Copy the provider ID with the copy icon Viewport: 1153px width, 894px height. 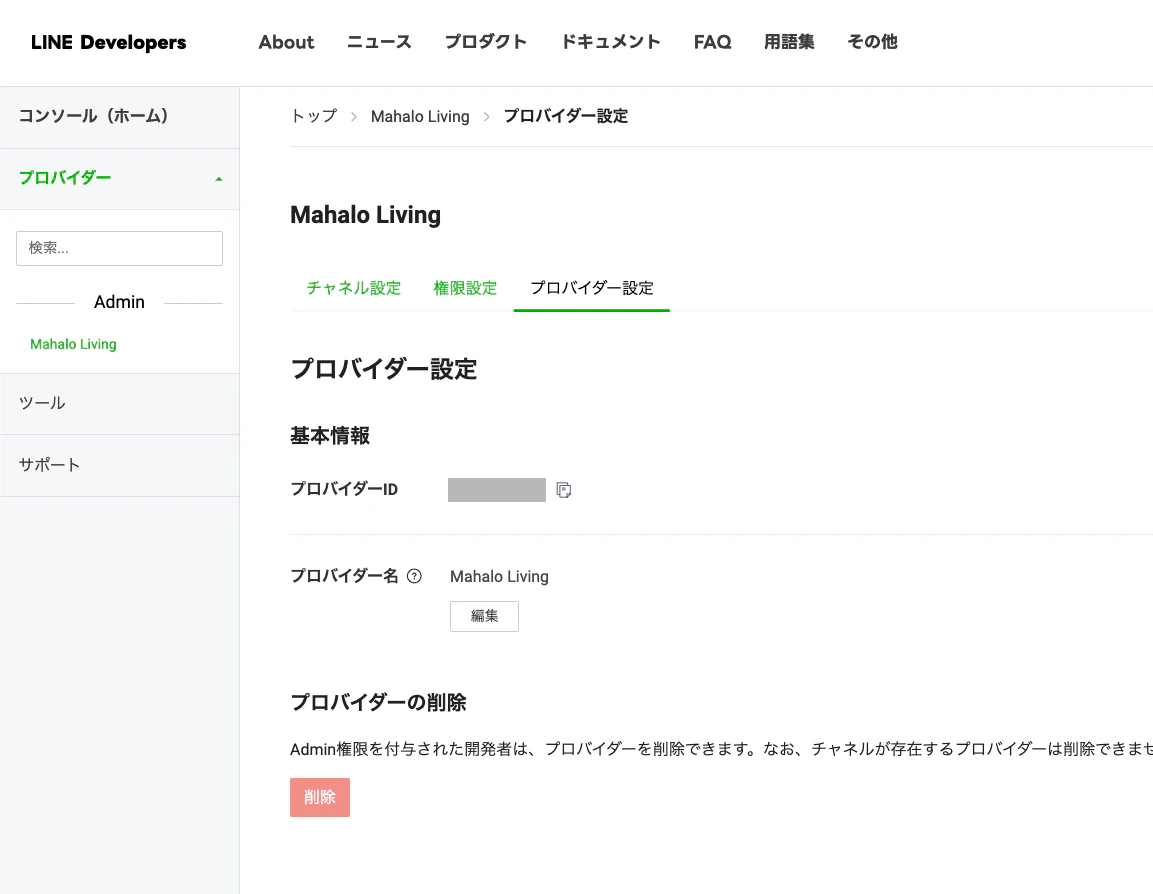[x=564, y=490]
